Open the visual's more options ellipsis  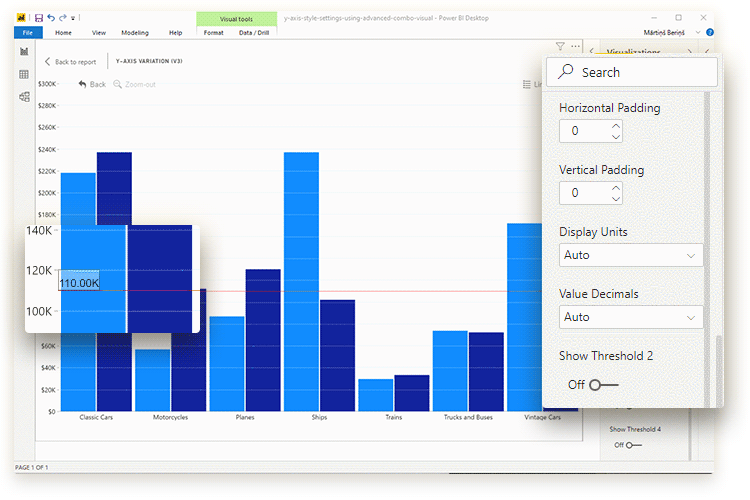pyautogui.click(x=575, y=46)
